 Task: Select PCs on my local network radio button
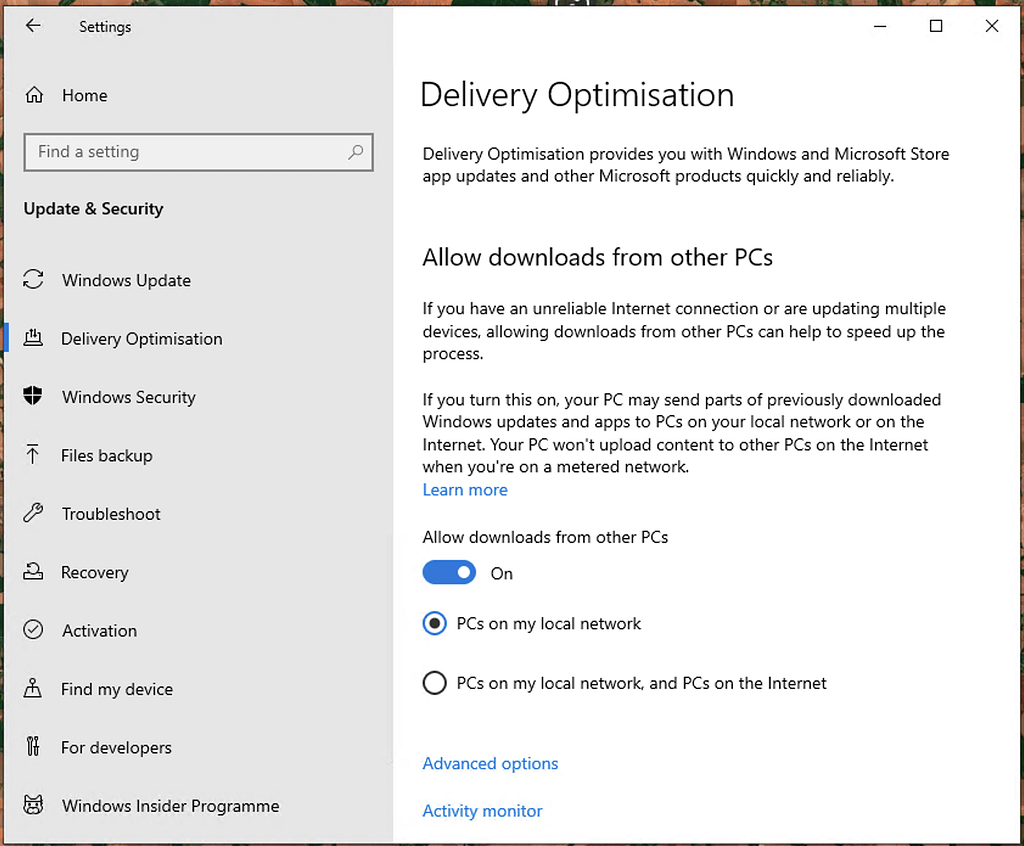coord(434,624)
